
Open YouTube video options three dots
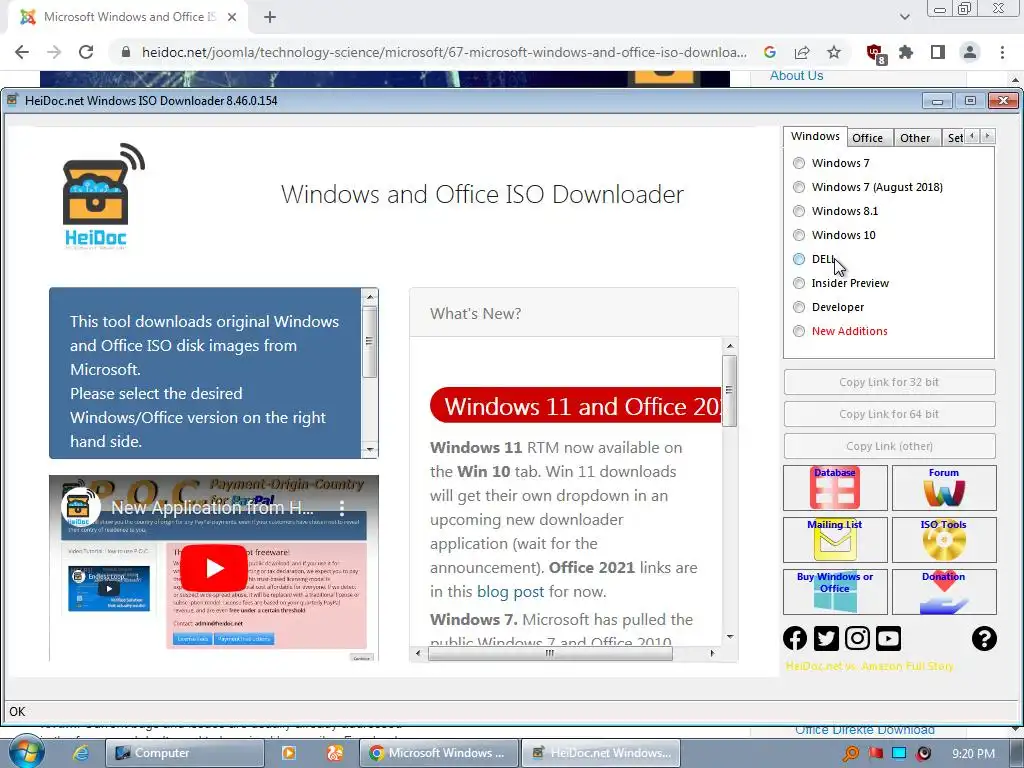click(x=342, y=507)
